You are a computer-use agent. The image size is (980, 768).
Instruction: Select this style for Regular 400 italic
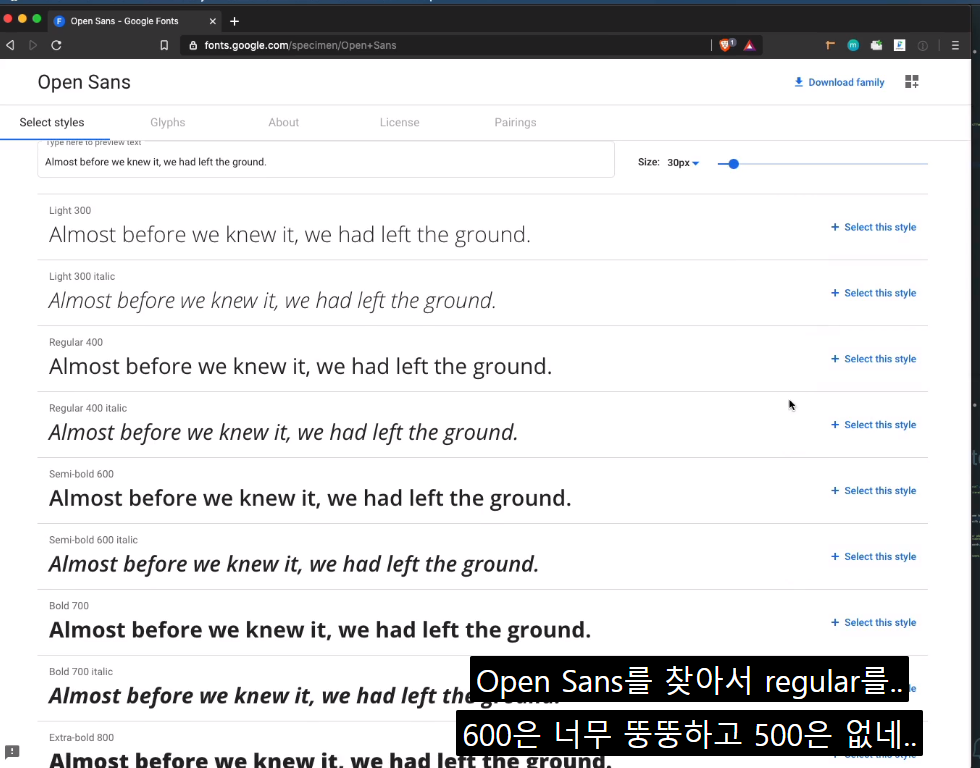click(873, 425)
